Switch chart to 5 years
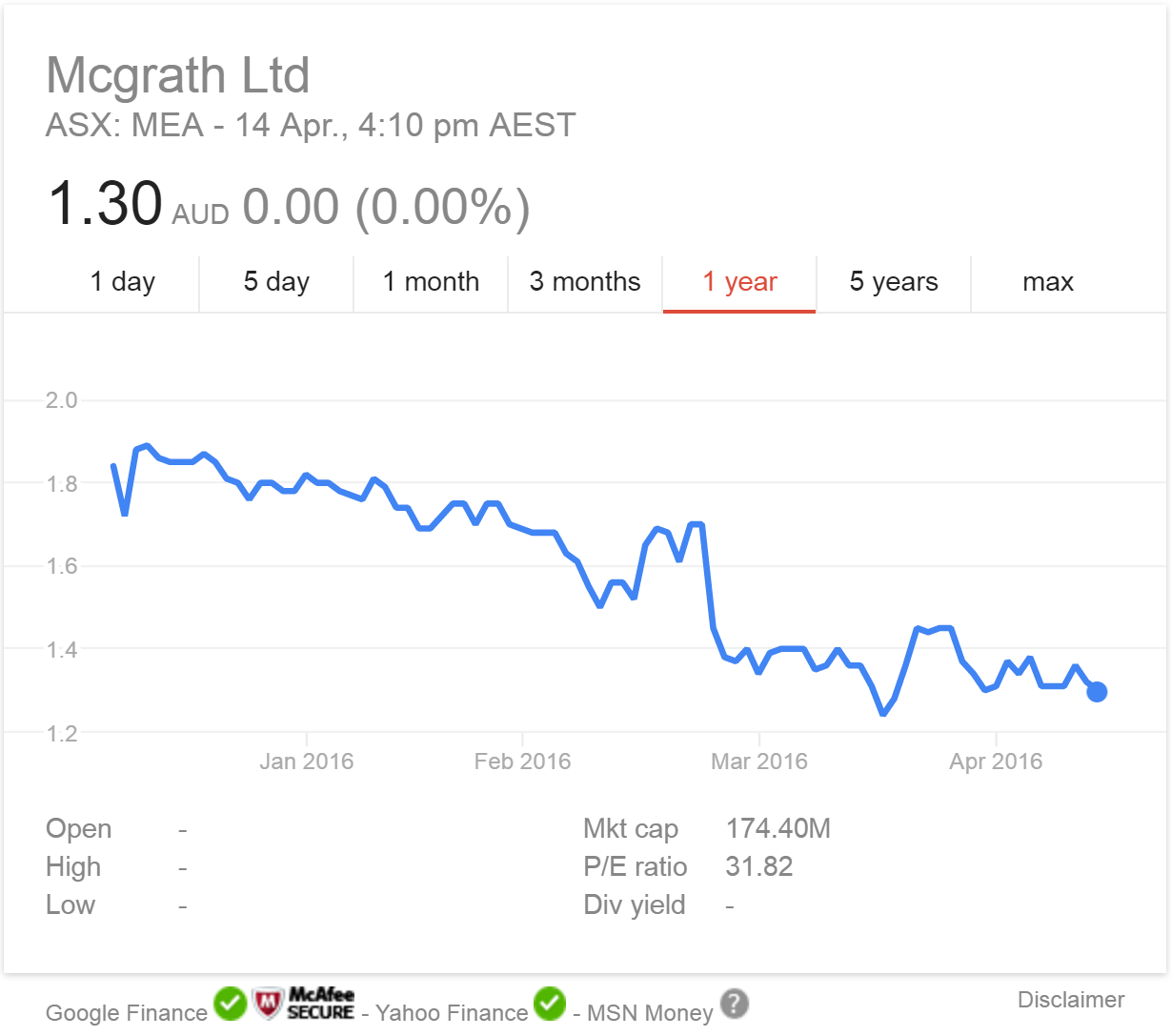This screenshot has width=1171, height=1036. point(894,282)
